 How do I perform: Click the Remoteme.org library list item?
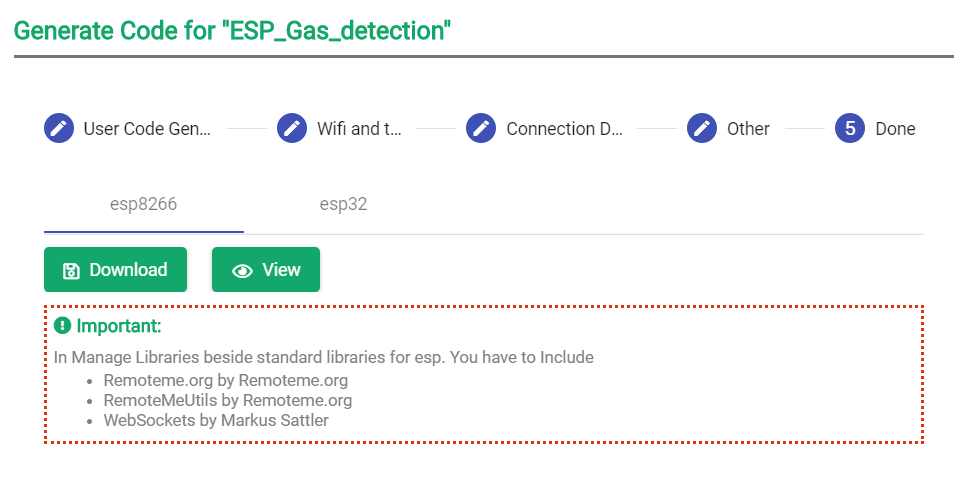click(225, 380)
